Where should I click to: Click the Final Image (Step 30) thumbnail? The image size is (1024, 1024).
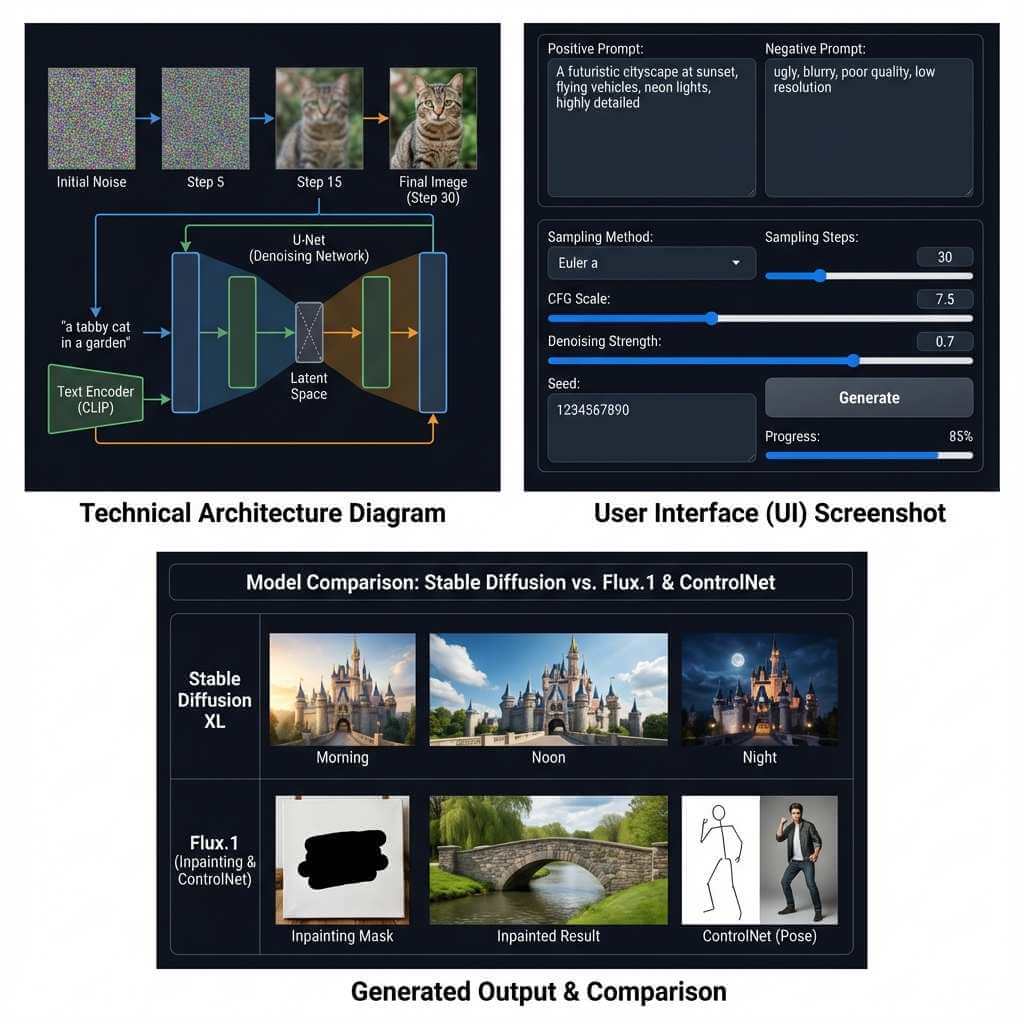433,117
